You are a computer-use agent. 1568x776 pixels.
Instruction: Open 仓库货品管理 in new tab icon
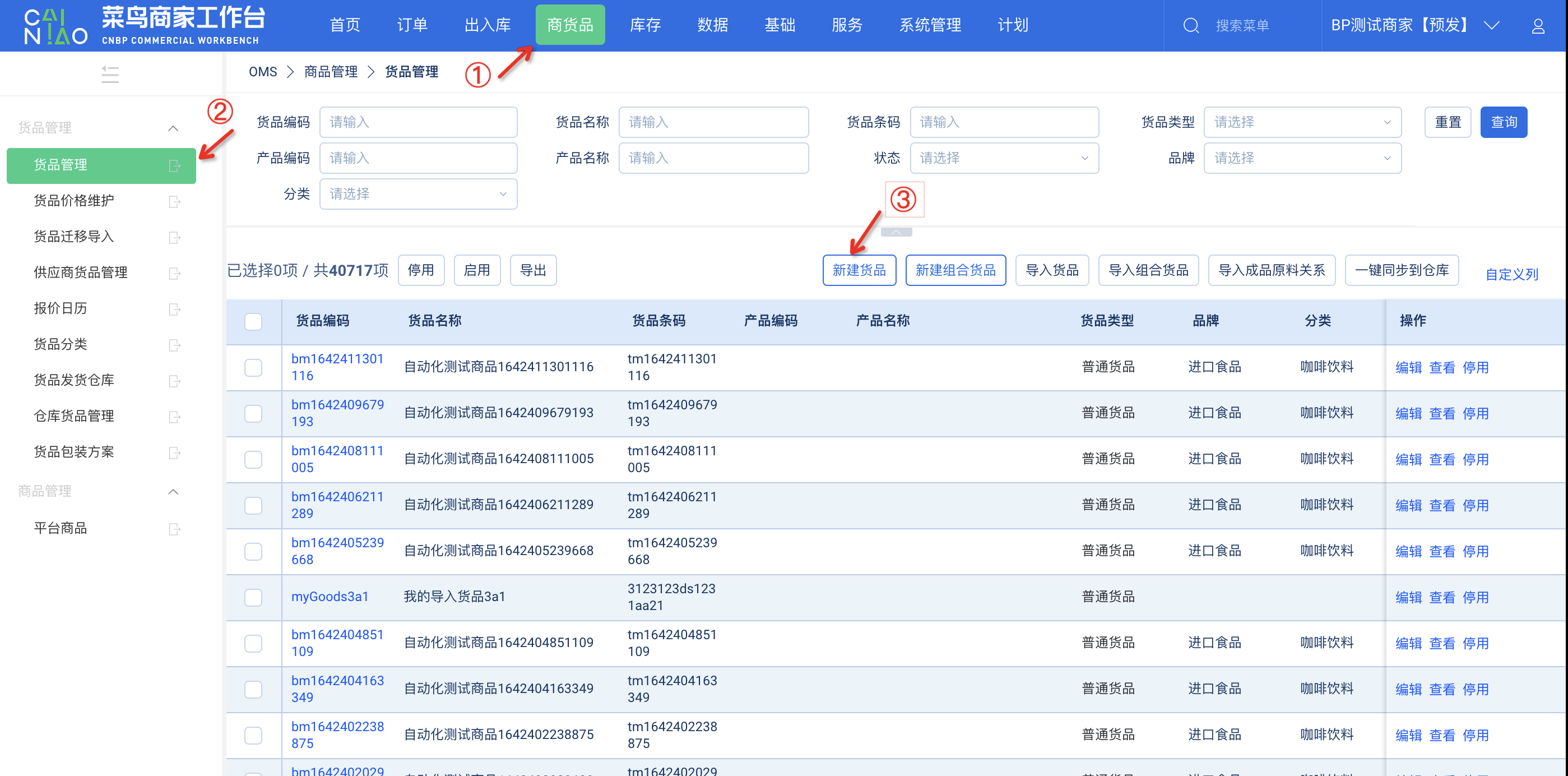tap(174, 417)
